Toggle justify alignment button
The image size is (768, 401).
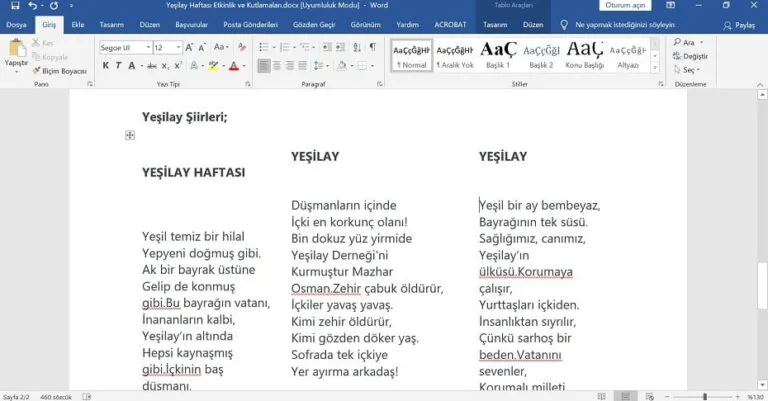click(x=303, y=66)
